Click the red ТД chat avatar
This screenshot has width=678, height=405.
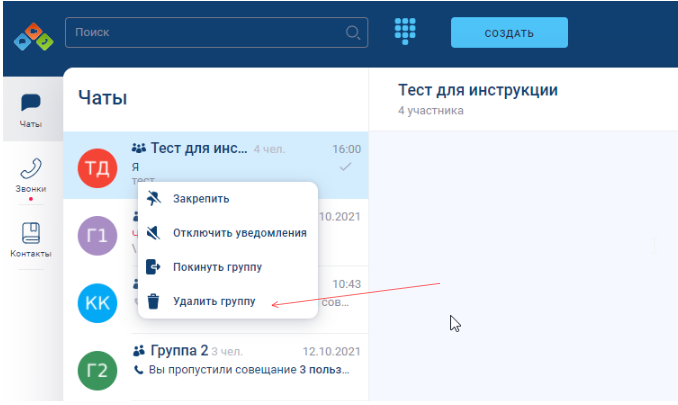pyautogui.click(x=99, y=165)
